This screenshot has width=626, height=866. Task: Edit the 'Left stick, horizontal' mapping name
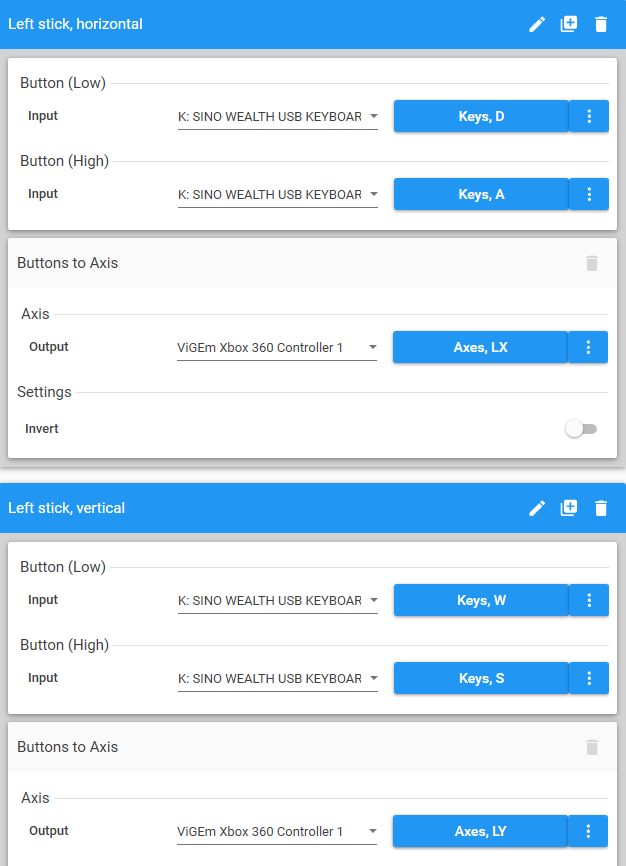pos(537,24)
